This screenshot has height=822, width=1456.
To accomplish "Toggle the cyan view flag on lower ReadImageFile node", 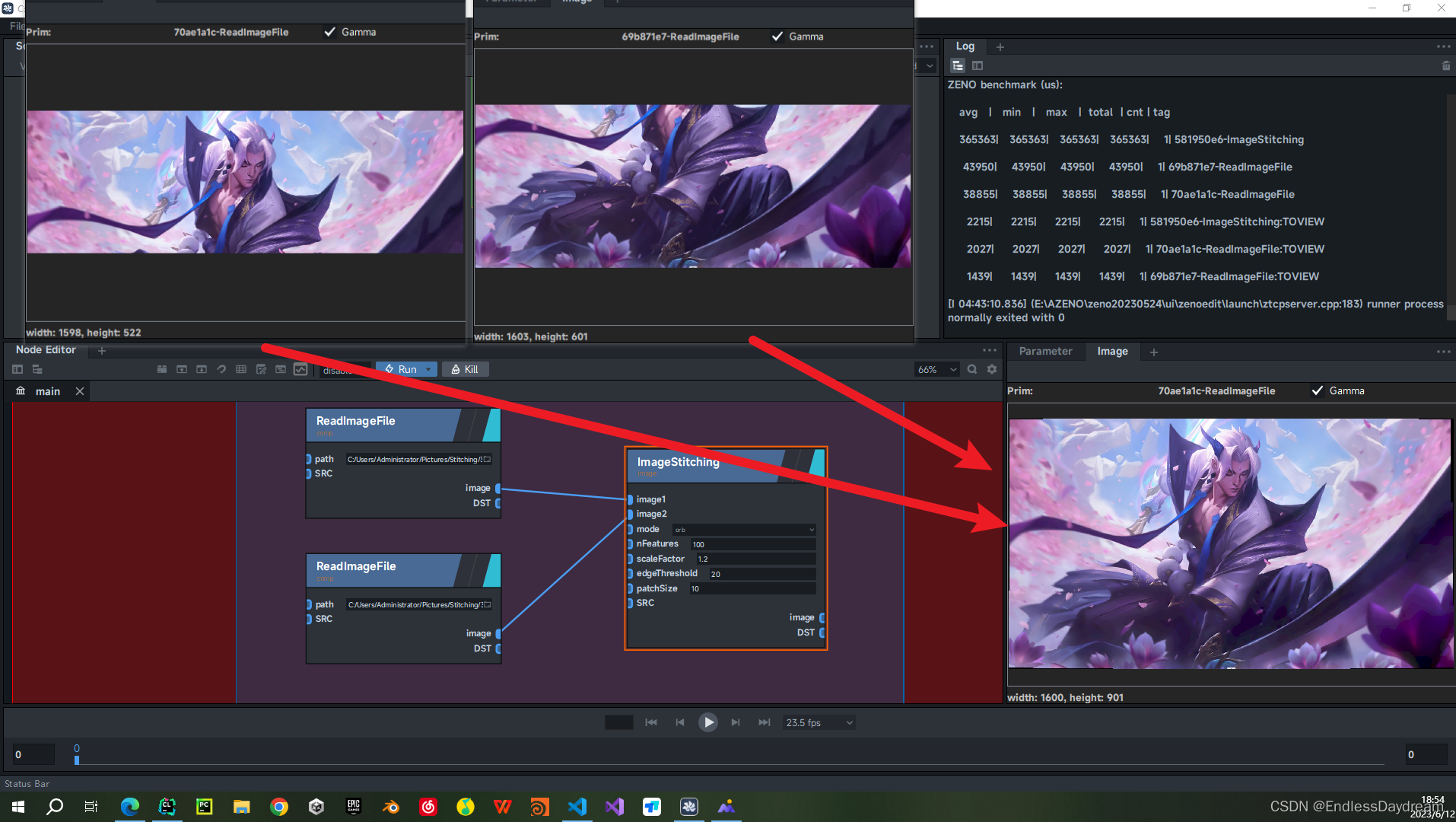I will pyautogui.click(x=492, y=570).
